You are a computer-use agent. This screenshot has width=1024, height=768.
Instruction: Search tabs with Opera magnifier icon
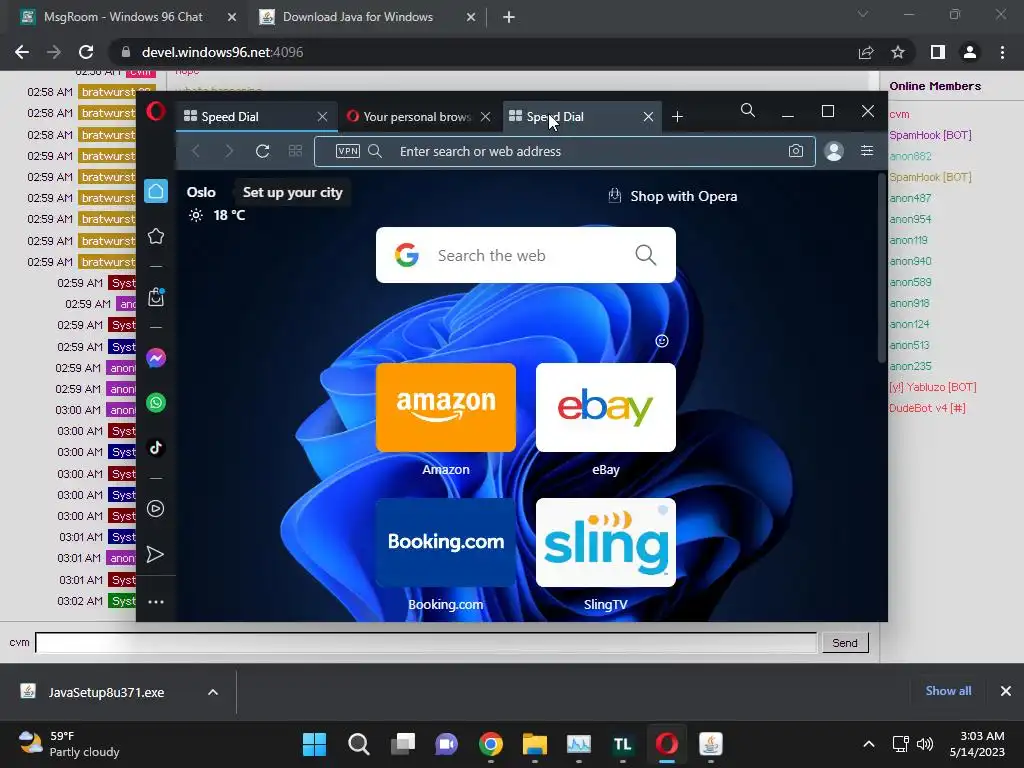click(x=748, y=110)
